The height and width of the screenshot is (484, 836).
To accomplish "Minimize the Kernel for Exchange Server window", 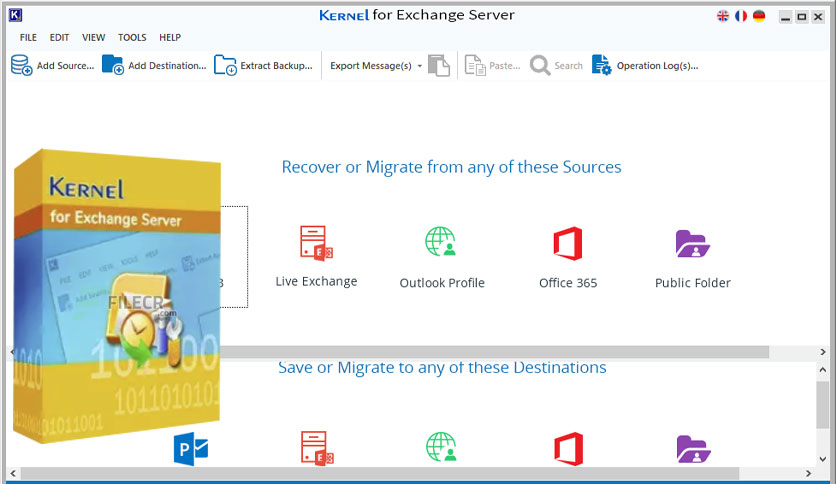I will pyautogui.click(x=785, y=17).
